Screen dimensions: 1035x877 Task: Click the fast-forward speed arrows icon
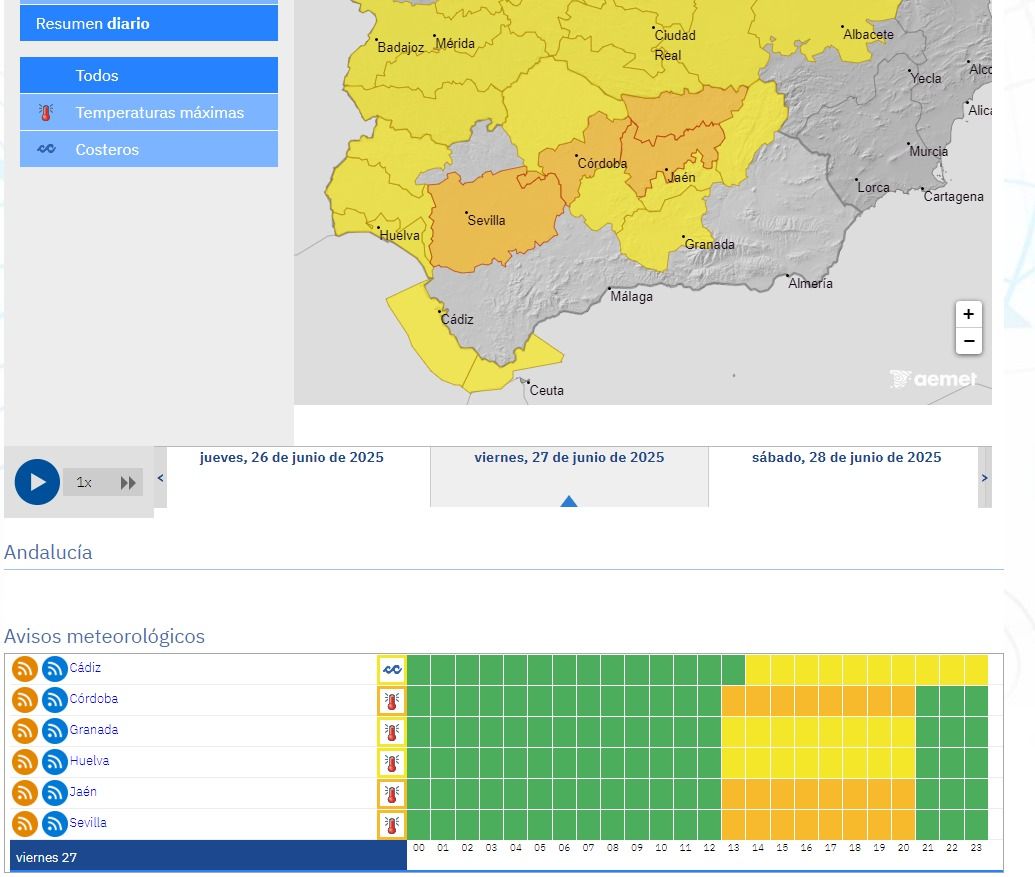click(x=128, y=483)
